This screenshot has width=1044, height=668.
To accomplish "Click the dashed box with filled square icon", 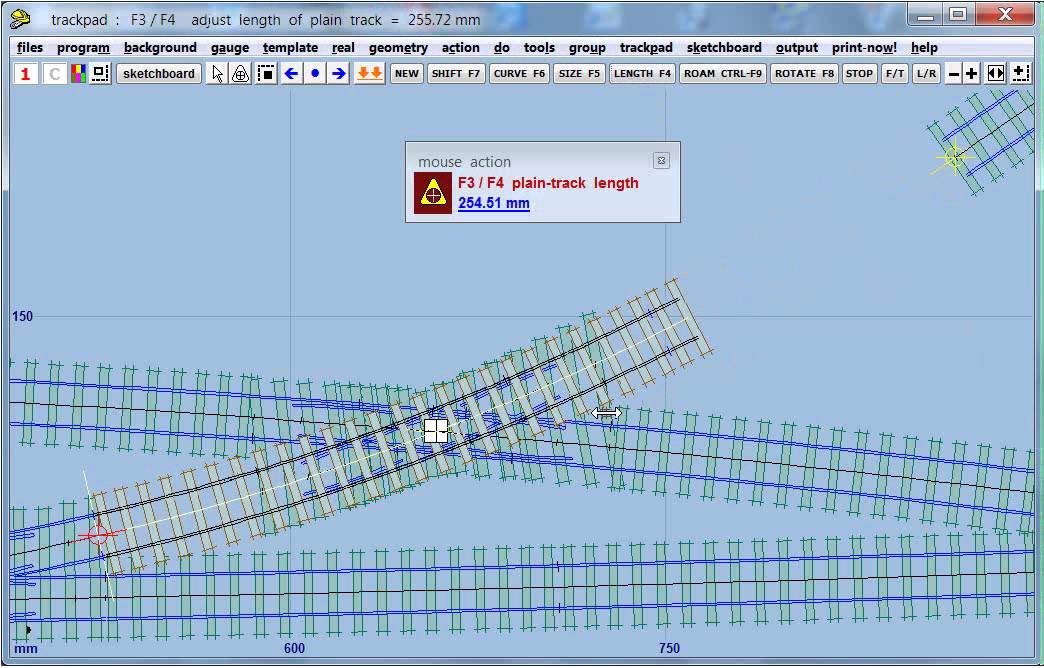I will (266, 73).
